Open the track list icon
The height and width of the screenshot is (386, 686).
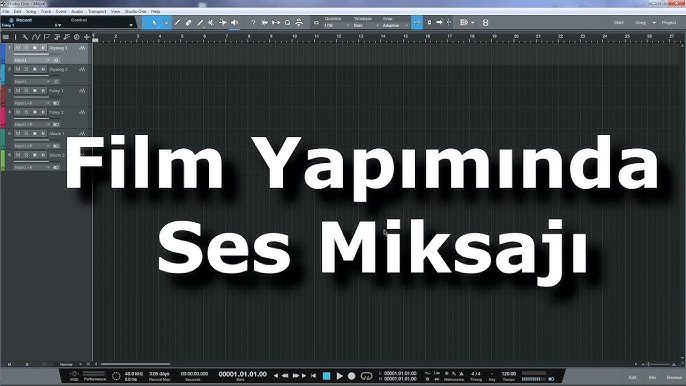(6, 37)
